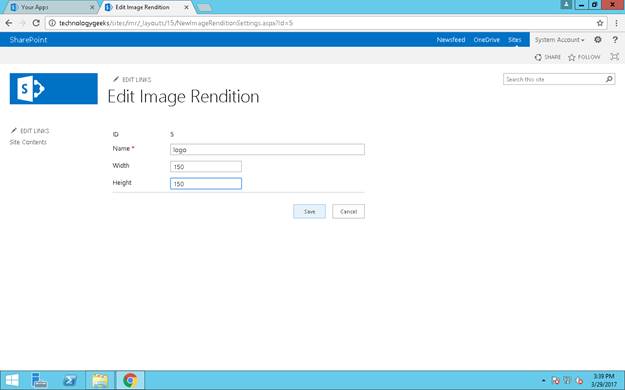Reload the page with refresh icon
This screenshot has height=390, width=625.
point(36,23)
